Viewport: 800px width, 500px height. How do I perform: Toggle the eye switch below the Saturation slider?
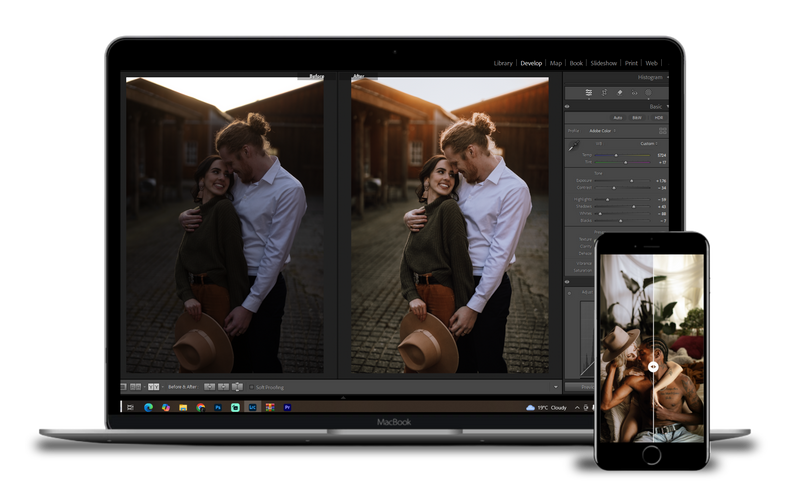(567, 282)
